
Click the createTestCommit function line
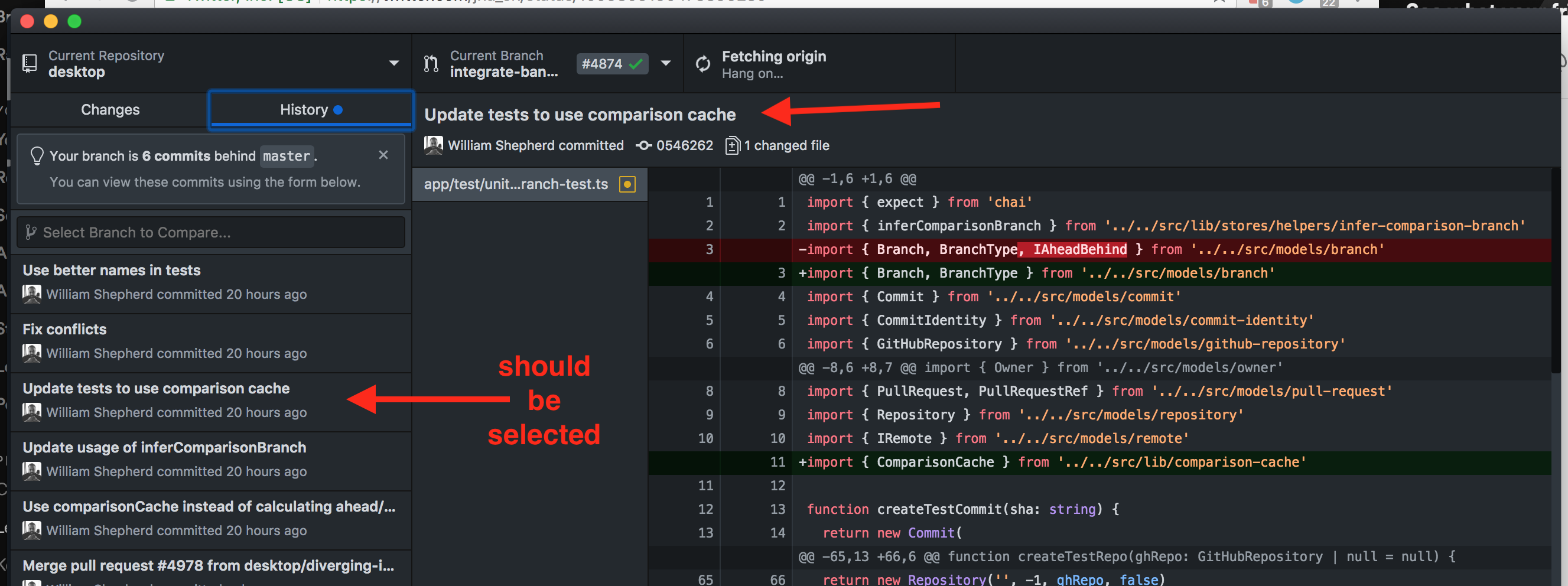(x=1099, y=509)
